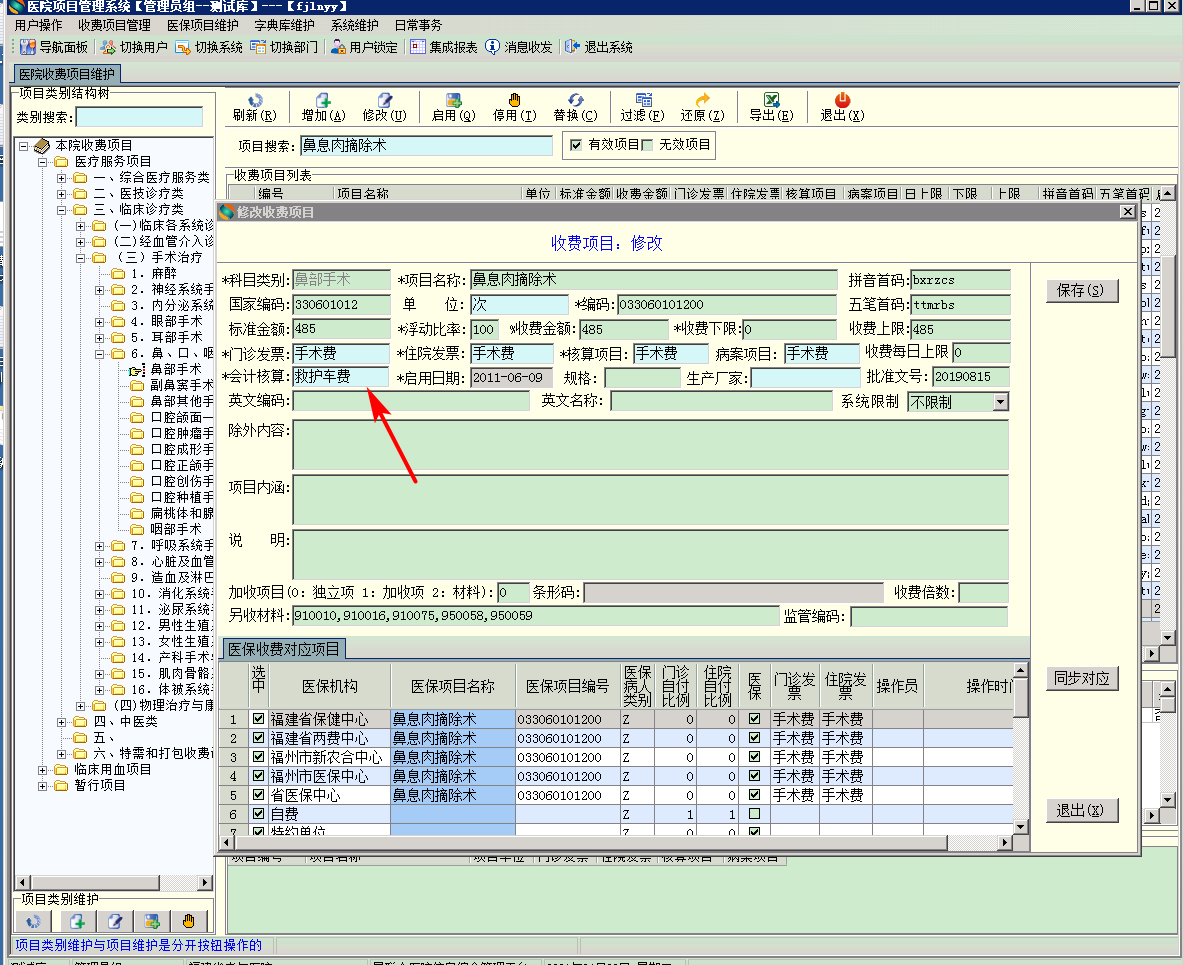1184x965 pixels.
Task: Select the 咽部手术 tree item
Action: 176,529
